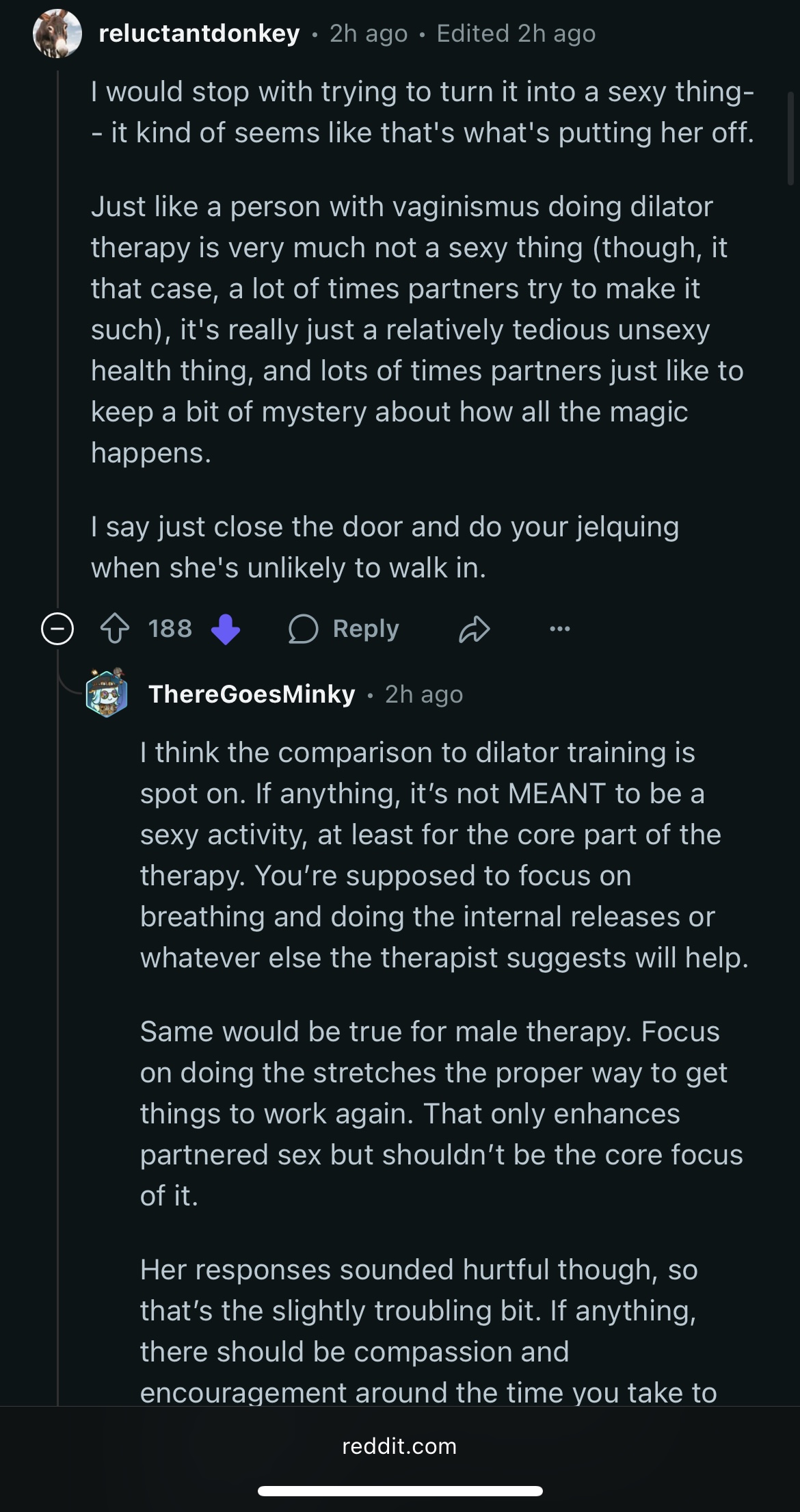Open ThereGoesMinky's avatar image
The image size is (800, 1512).
pyautogui.click(x=107, y=693)
